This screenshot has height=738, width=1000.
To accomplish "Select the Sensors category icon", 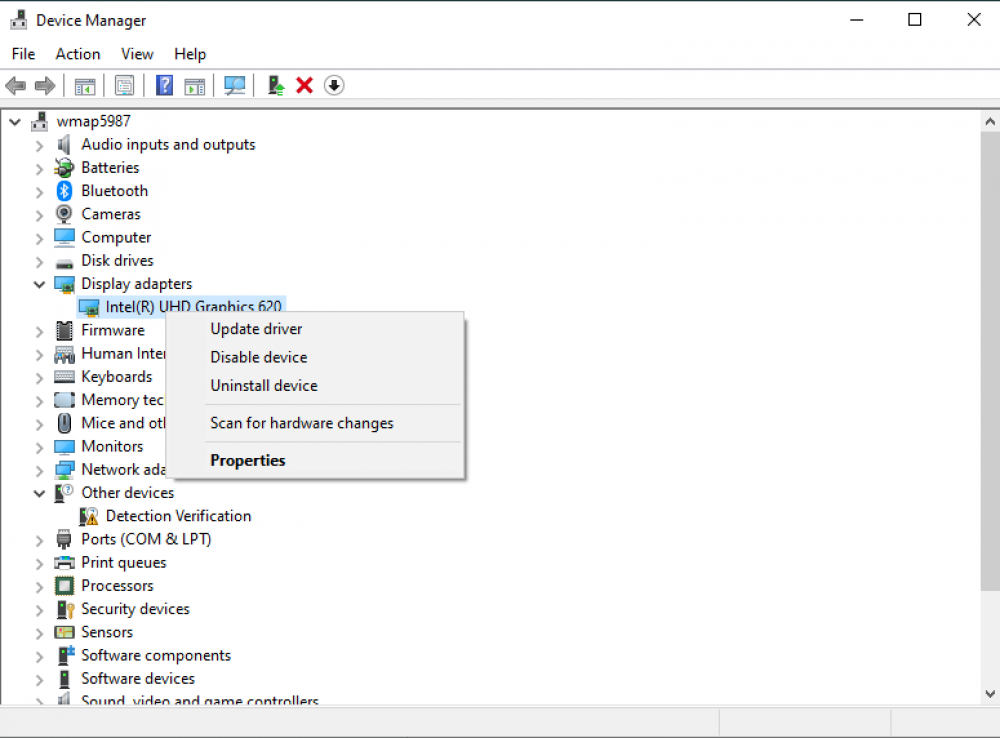I will [64, 632].
